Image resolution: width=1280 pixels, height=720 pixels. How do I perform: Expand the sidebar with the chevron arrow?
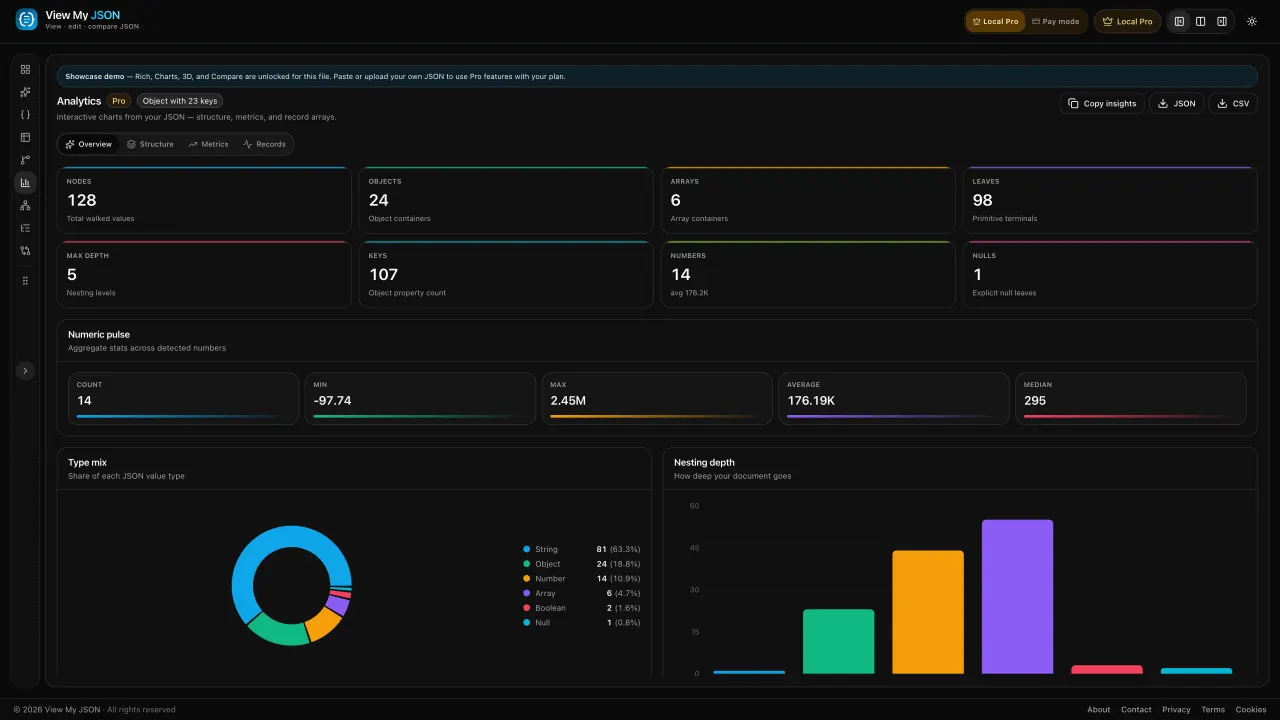pos(25,371)
